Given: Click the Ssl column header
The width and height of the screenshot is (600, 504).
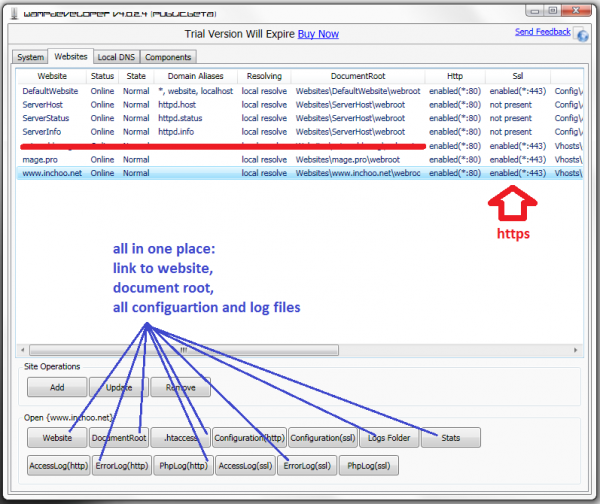Looking at the screenshot, I should coord(518,76).
